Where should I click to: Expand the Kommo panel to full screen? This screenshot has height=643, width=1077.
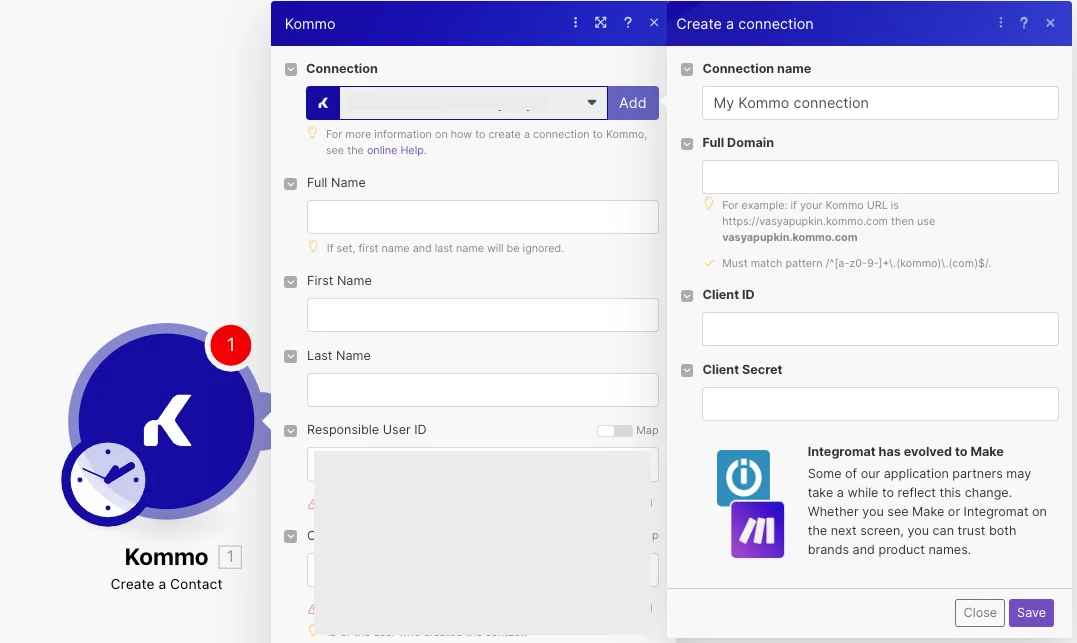click(600, 23)
